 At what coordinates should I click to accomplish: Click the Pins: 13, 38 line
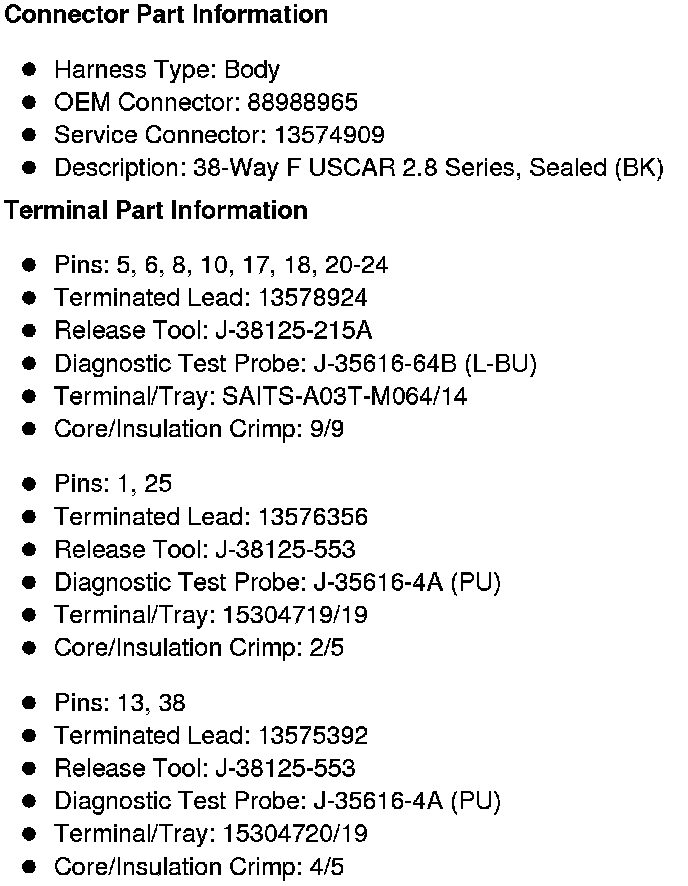120,703
